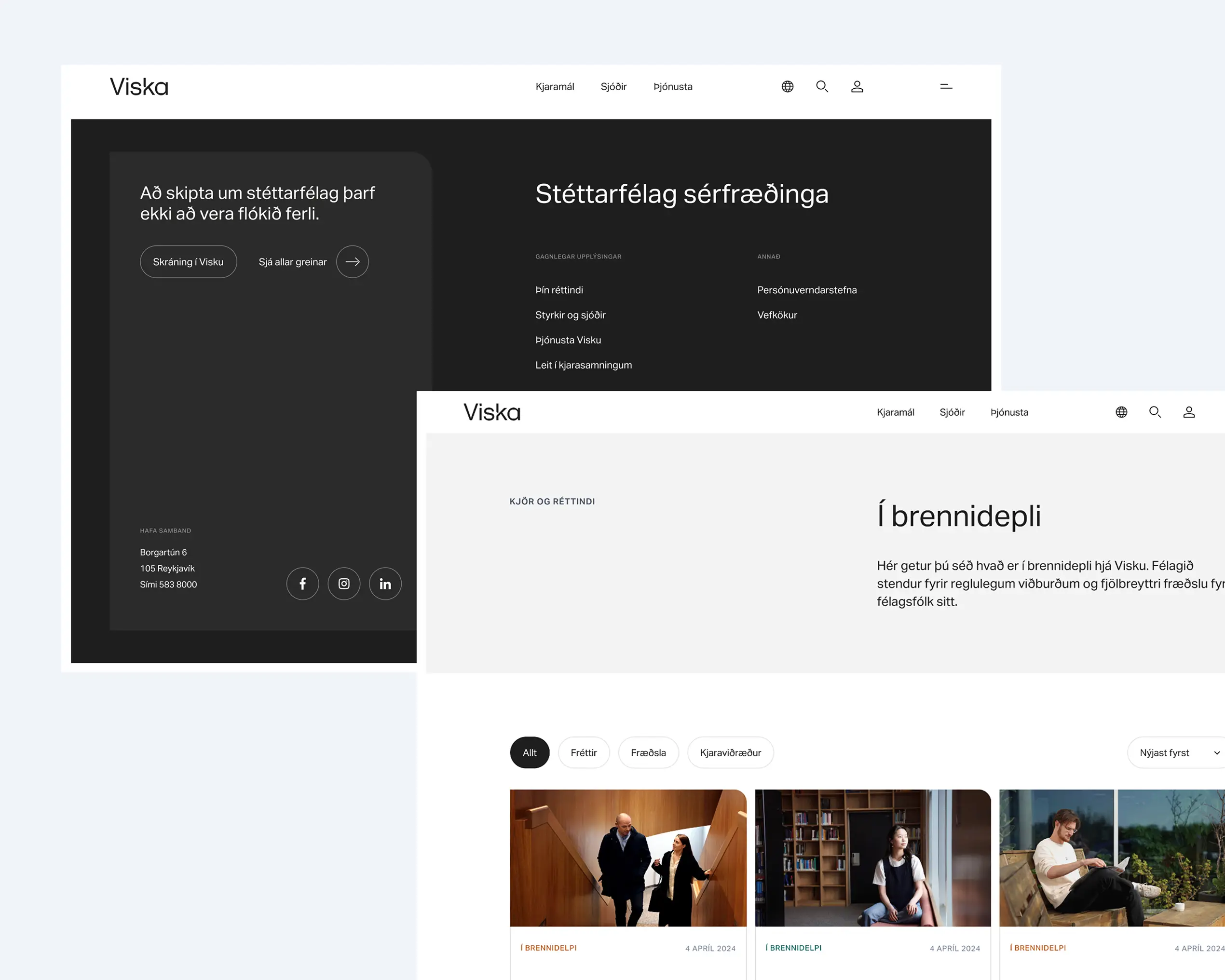Click the globe language icon in top header

(787, 86)
